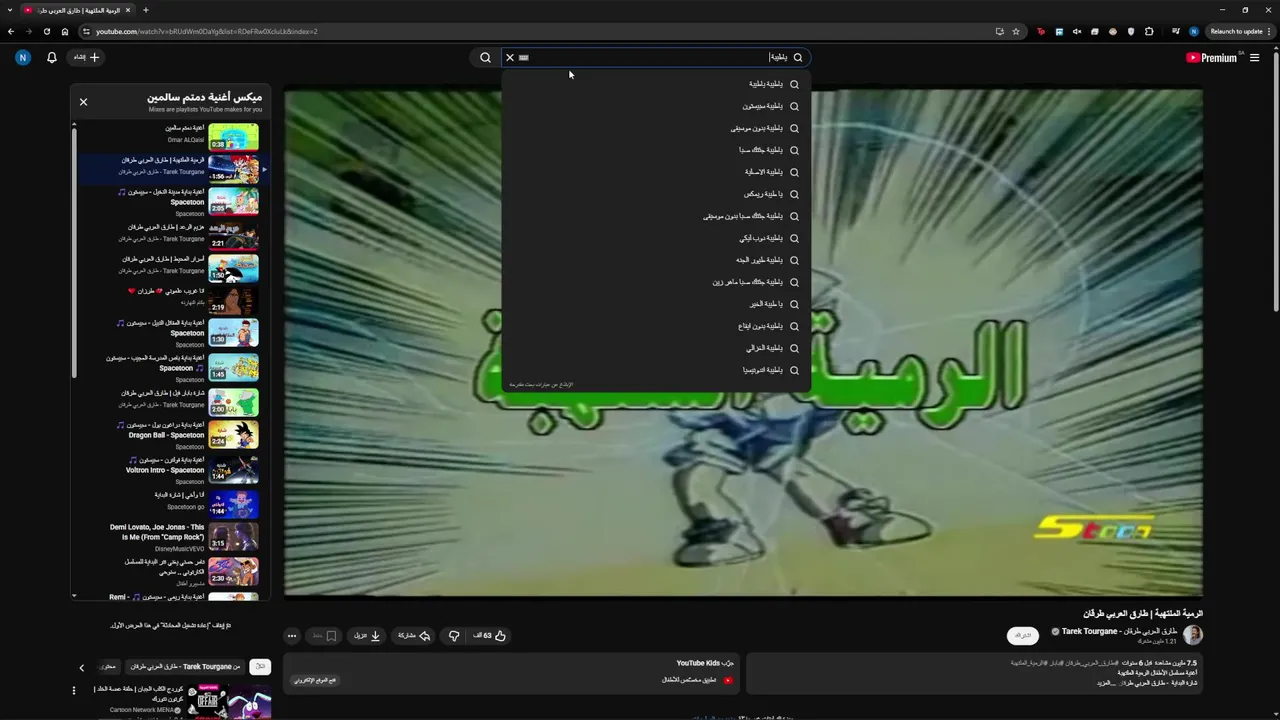
Task: Click the Subscribe button beside Tarek Tourgane
Action: coord(1023,636)
